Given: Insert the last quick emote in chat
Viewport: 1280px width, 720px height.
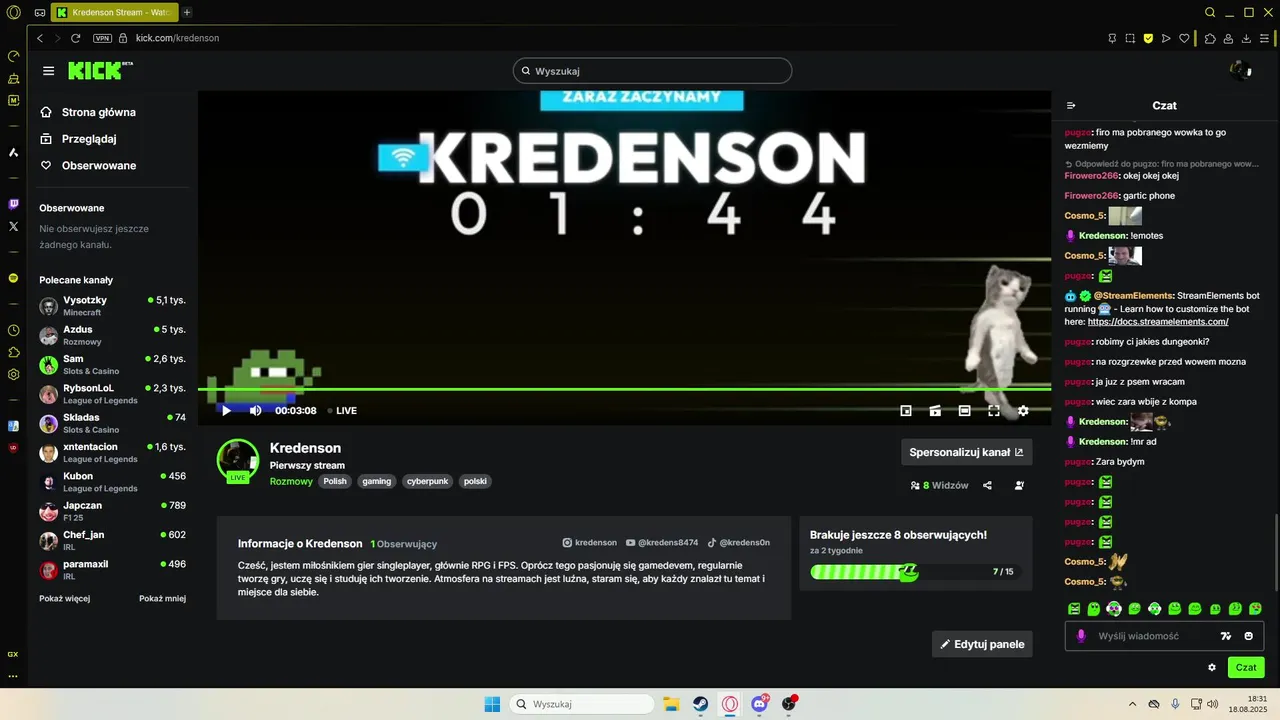Looking at the screenshot, I should point(1256,608).
